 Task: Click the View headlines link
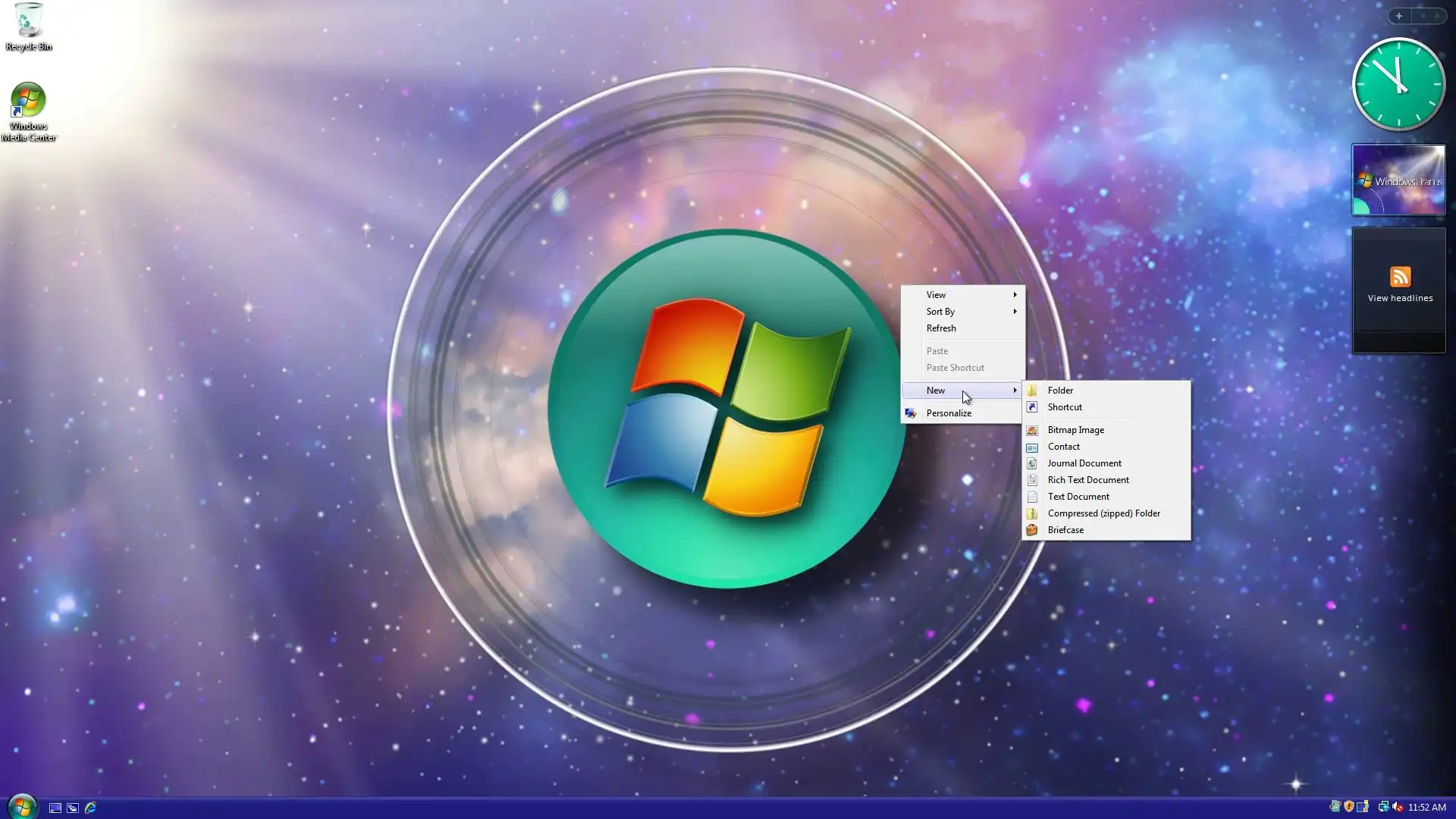pos(1400,298)
